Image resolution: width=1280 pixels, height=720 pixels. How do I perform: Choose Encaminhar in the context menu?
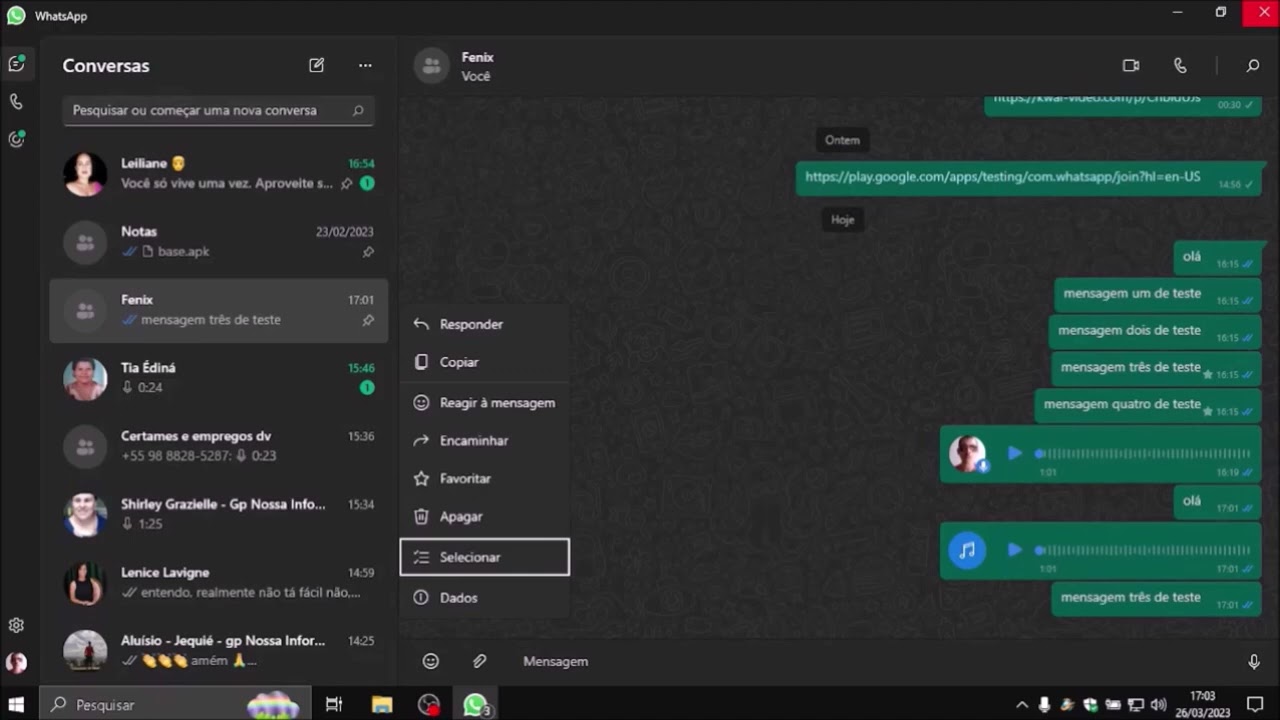coord(485,441)
